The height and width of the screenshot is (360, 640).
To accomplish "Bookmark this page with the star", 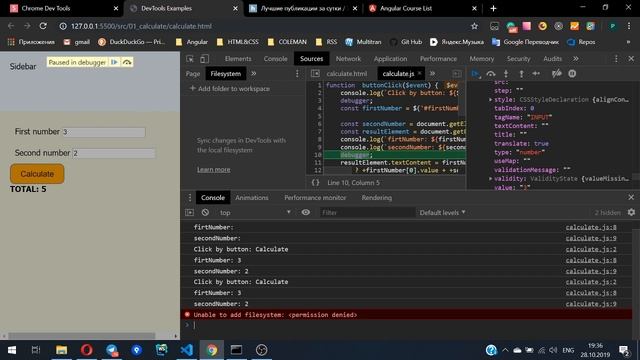I will [474, 26].
